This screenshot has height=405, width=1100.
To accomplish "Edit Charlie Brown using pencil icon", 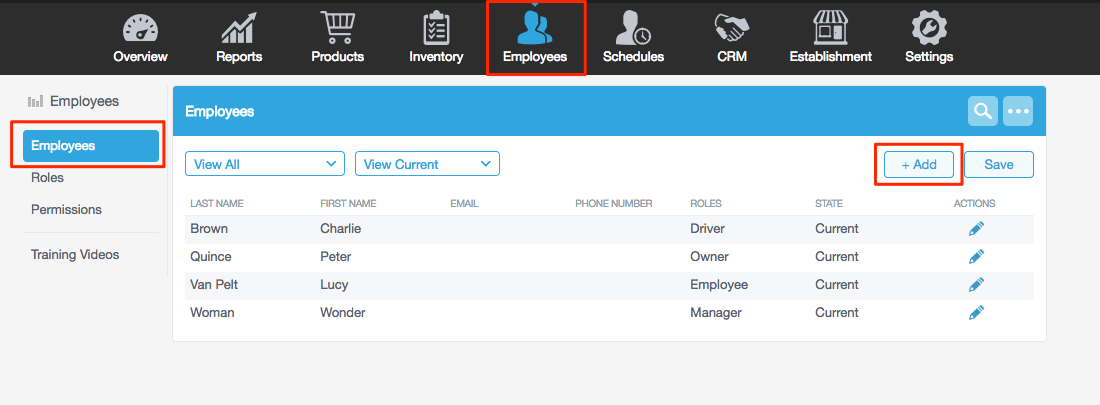I will [976, 229].
